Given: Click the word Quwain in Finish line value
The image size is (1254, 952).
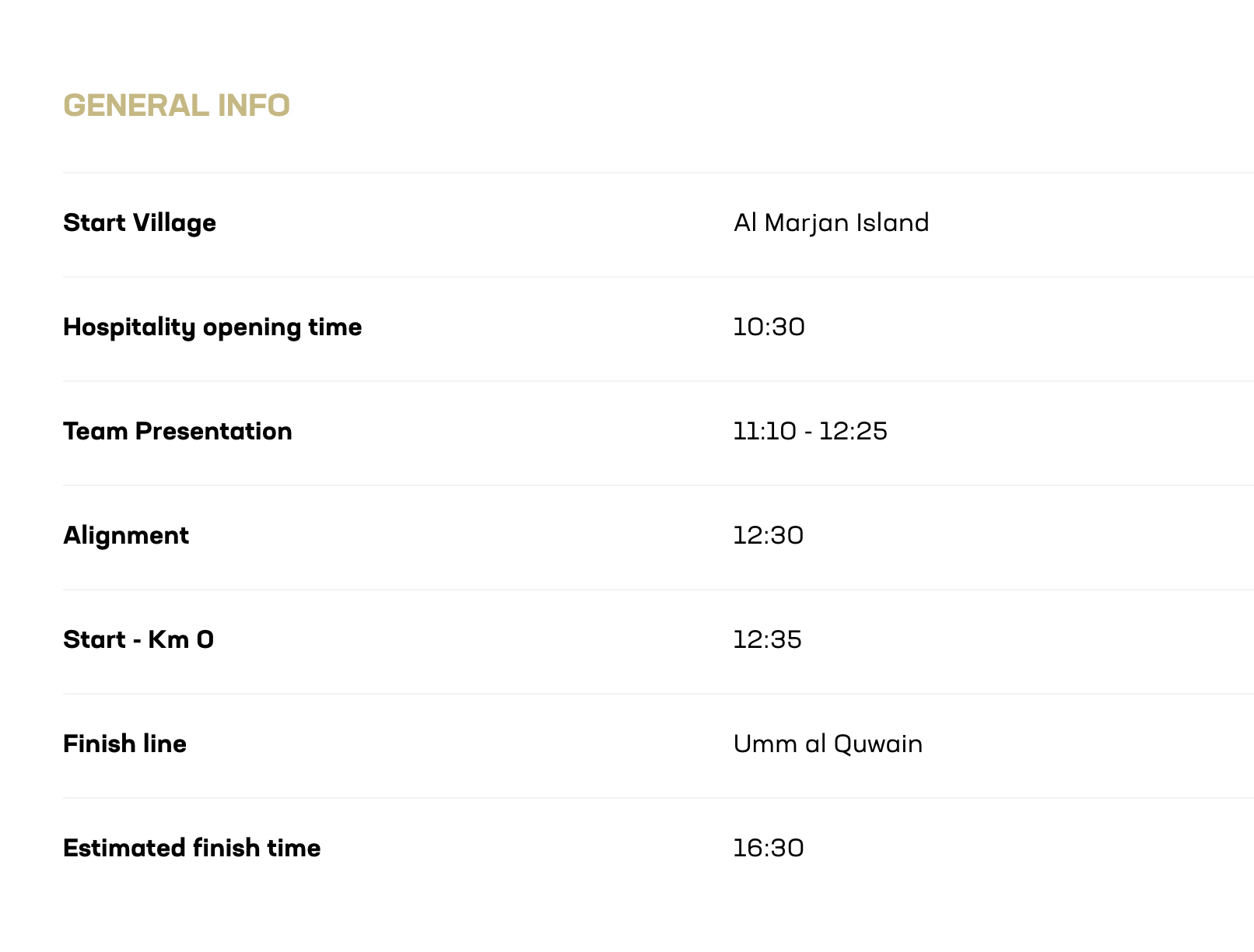Looking at the screenshot, I should click(x=877, y=744).
